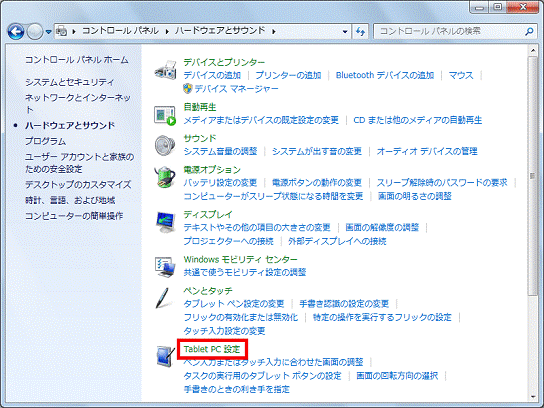Click the refresh button beside address bar
The width and height of the screenshot is (544, 408).
coord(361,32)
